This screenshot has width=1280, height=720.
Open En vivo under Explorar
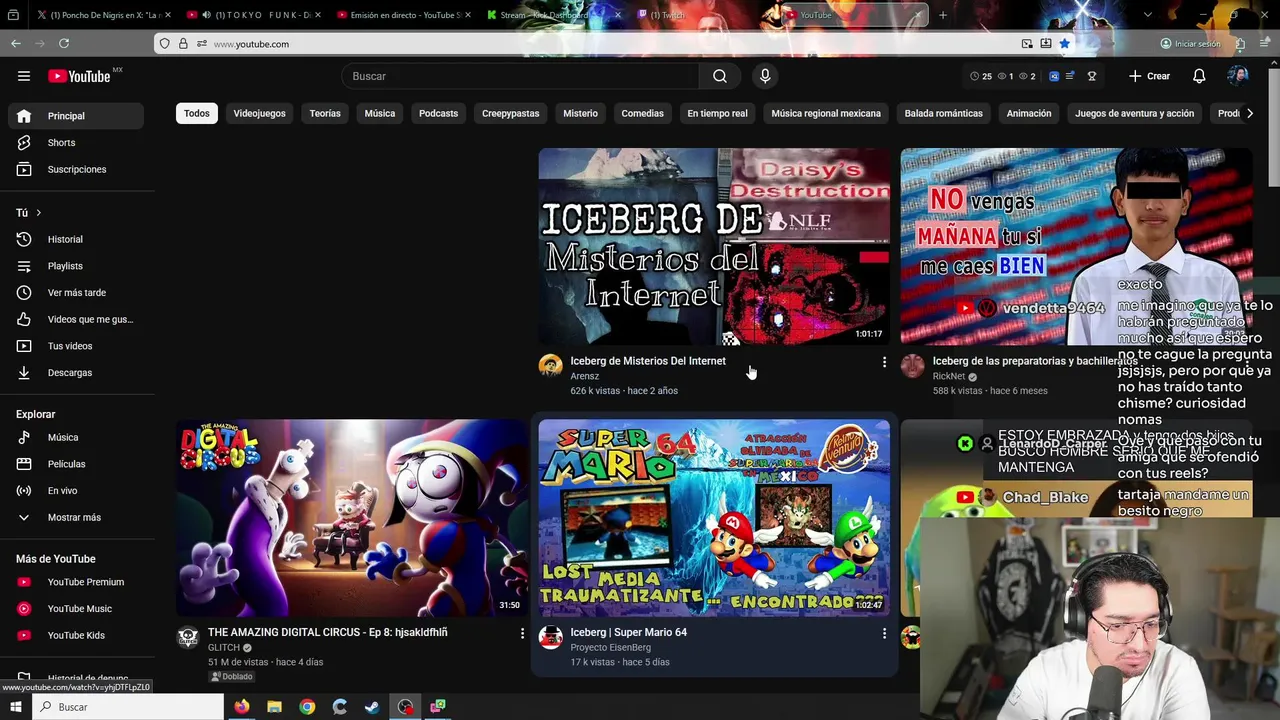[x=76, y=491]
